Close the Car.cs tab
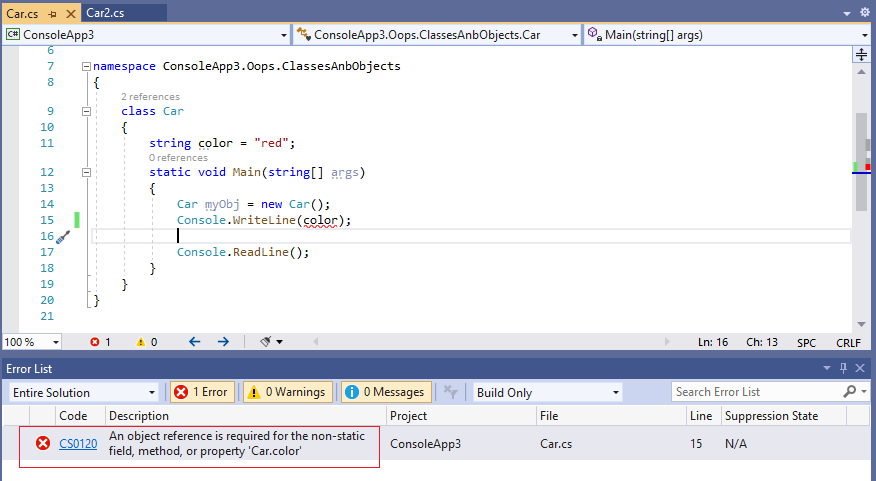Screen dimensions: 876x481 [70, 13]
